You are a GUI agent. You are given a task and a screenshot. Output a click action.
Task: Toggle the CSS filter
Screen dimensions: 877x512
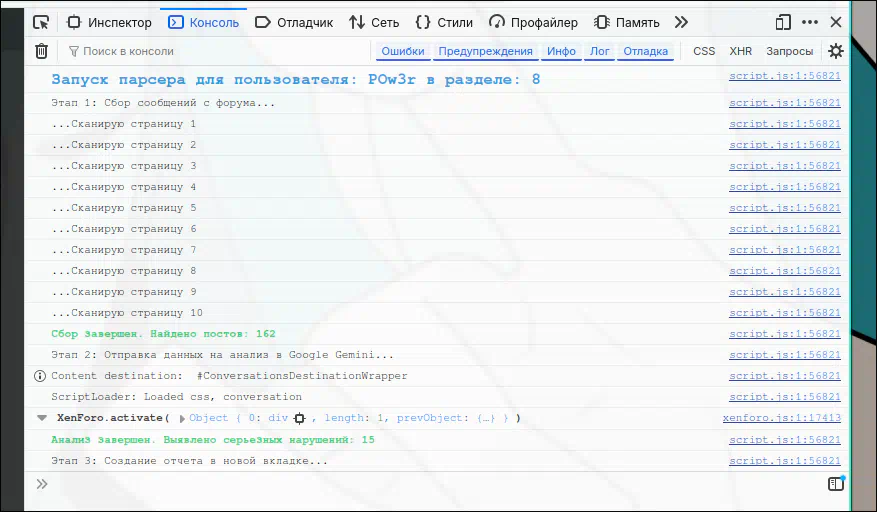704,51
